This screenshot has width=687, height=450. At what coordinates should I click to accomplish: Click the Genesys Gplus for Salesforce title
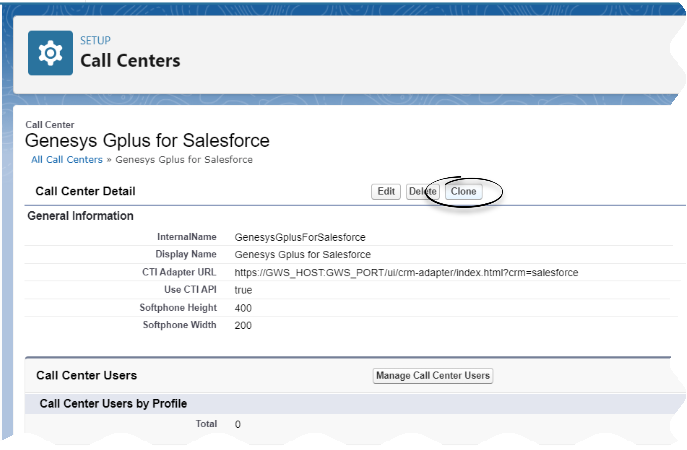click(x=146, y=141)
